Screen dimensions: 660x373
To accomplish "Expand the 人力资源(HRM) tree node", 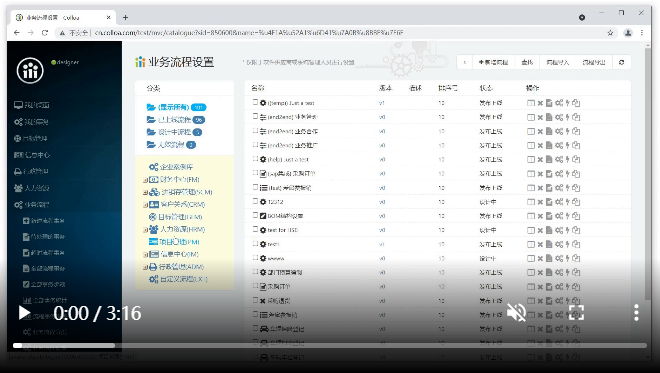I will (x=145, y=230).
